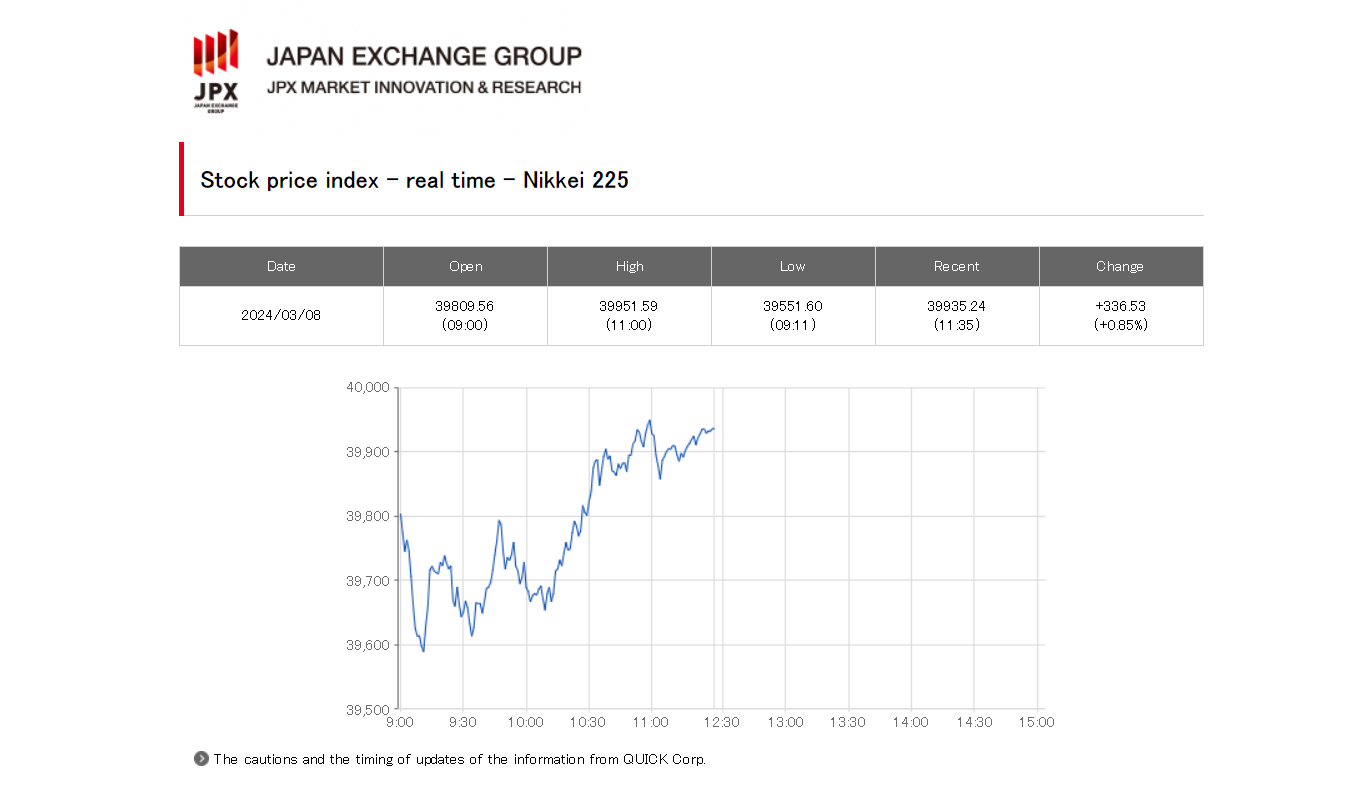Image resolution: width=1354 pixels, height=790 pixels.
Task: Click the low value 39551.60
Action: 793,306
